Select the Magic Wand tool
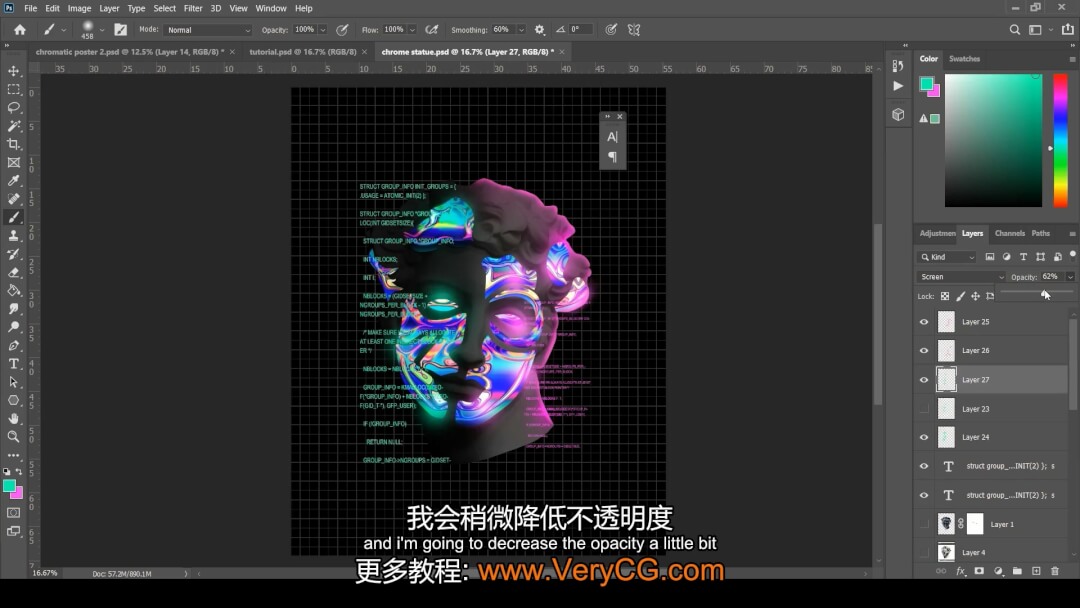Image resolution: width=1080 pixels, height=608 pixels. [13, 126]
